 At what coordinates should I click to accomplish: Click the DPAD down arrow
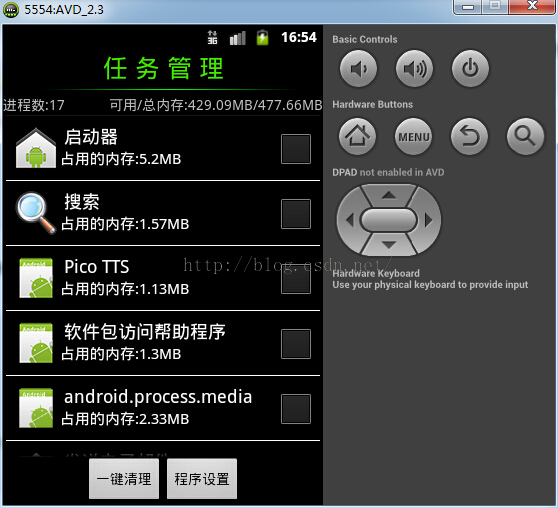pyautogui.click(x=389, y=245)
